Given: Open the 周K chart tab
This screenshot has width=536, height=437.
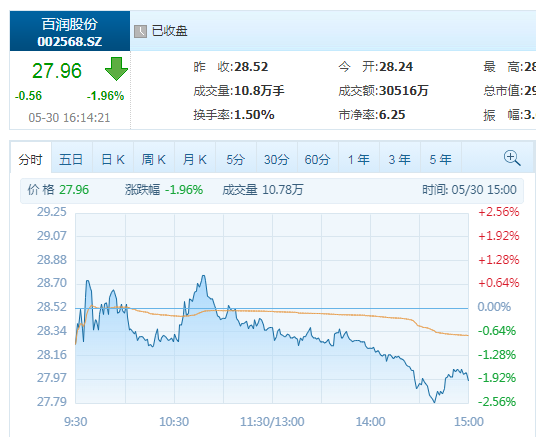Looking at the screenshot, I should pyautogui.click(x=154, y=159).
